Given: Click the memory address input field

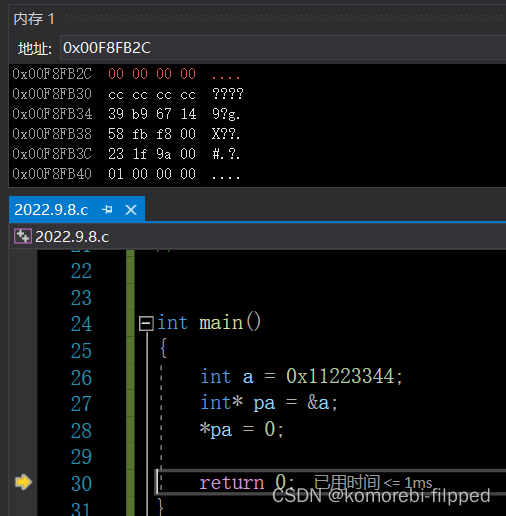Looking at the screenshot, I should 283,48.
